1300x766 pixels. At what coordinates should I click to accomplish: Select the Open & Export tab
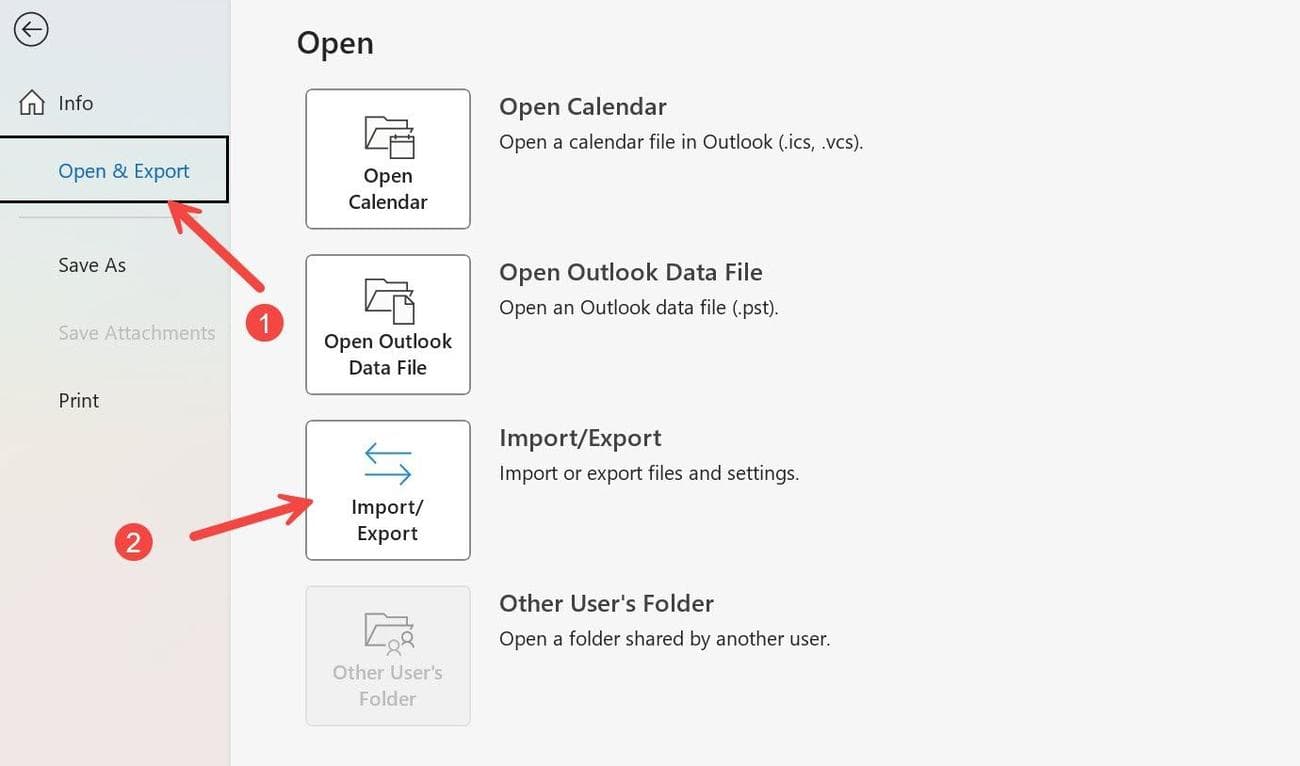click(123, 171)
